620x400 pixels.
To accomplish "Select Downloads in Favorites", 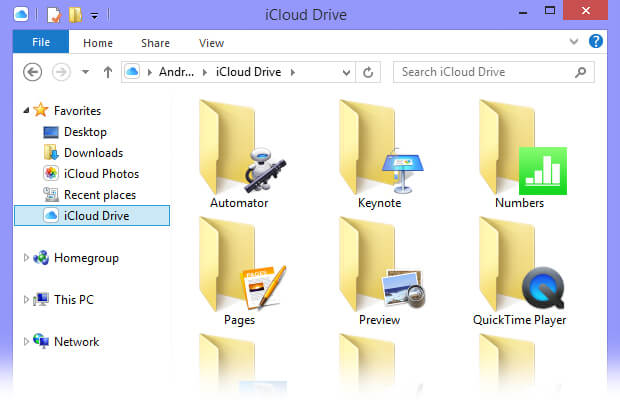I will [93, 153].
